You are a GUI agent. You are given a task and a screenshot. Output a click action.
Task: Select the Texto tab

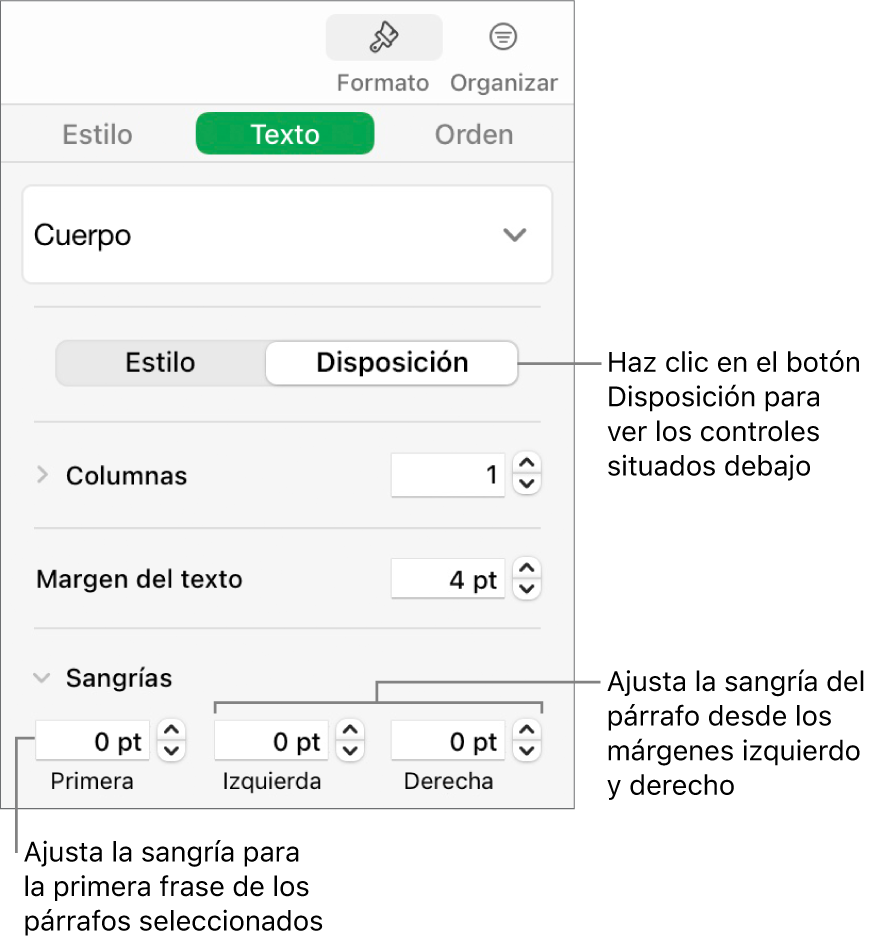(x=285, y=134)
